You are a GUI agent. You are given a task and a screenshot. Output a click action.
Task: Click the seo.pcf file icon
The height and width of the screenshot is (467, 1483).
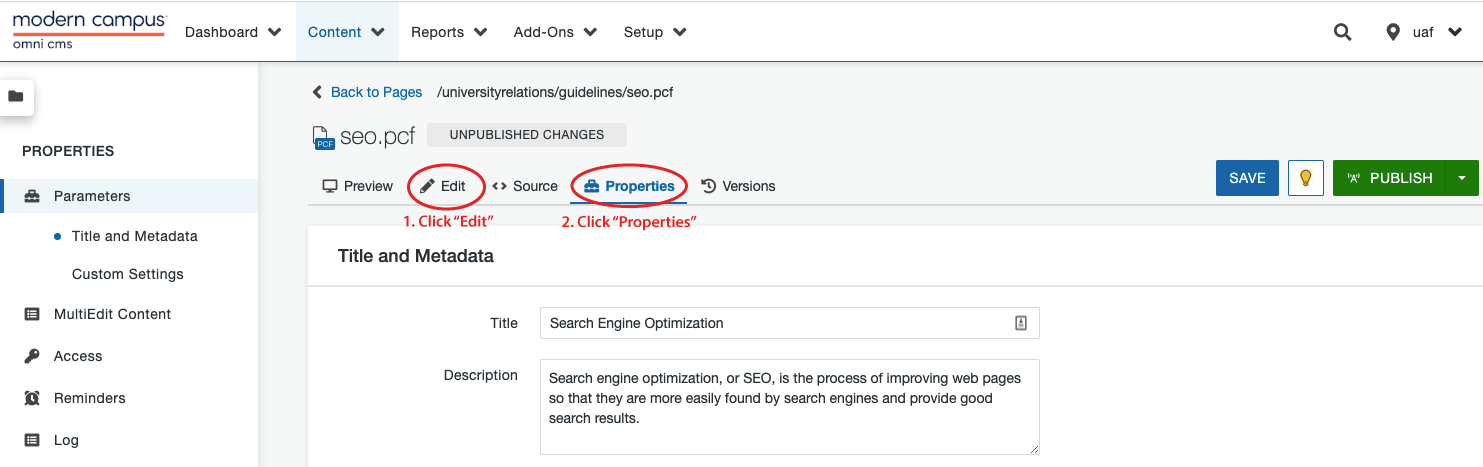tap(322, 138)
